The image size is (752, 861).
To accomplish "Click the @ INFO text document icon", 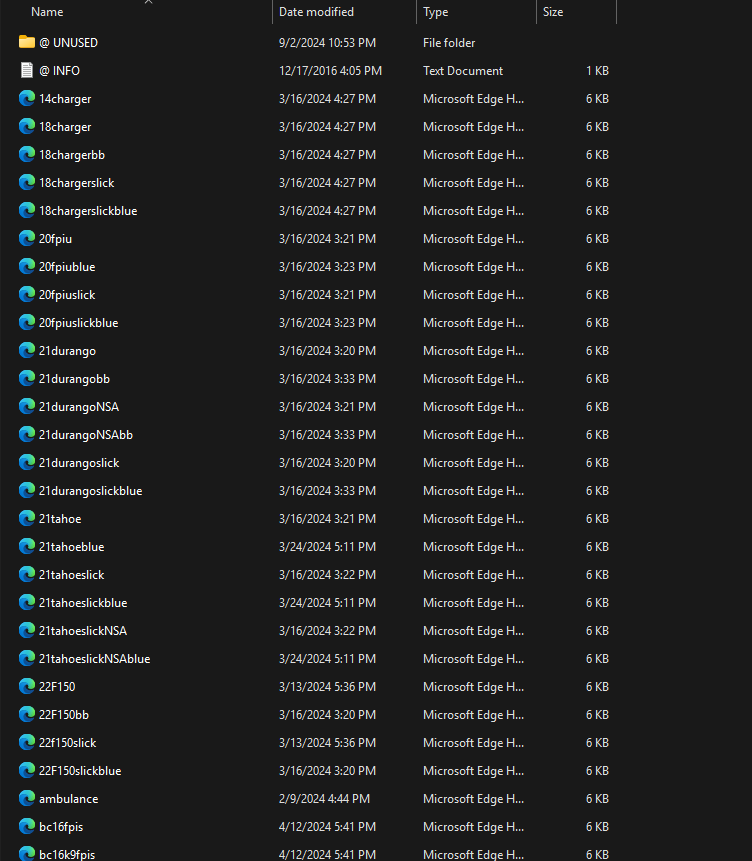I will (26, 70).
